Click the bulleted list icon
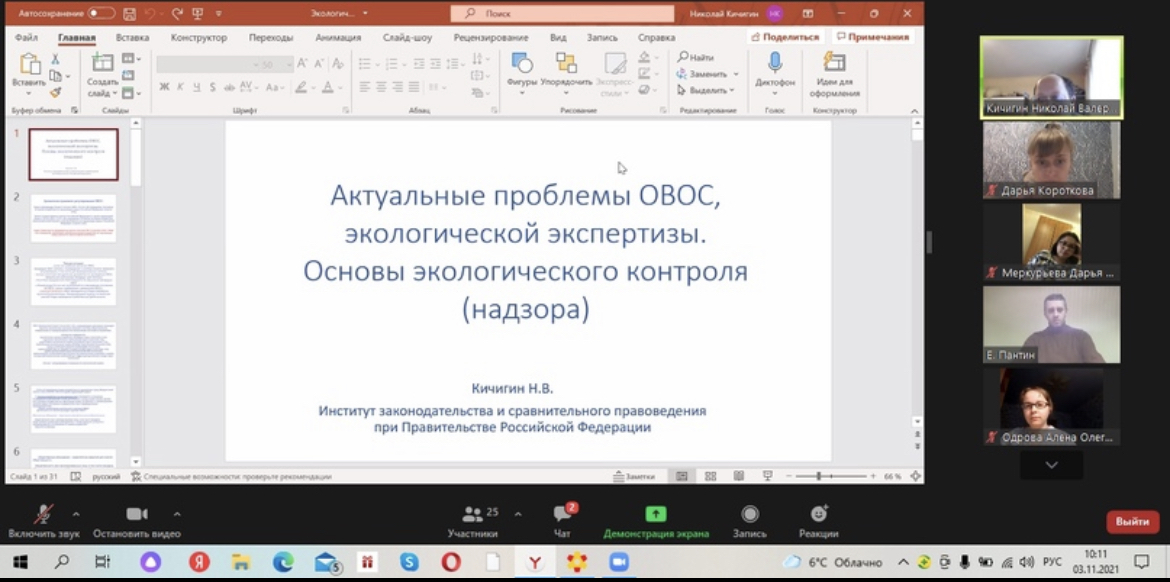 (x=365, y=64)
